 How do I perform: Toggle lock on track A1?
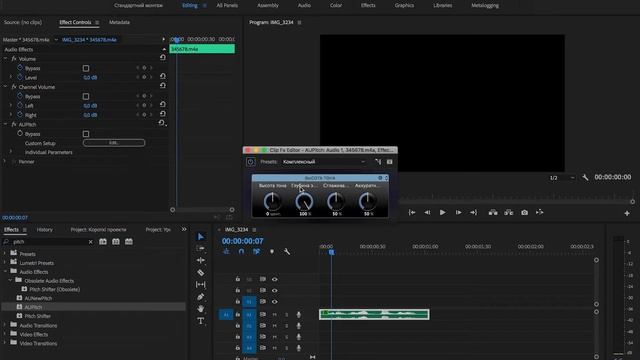tap(238, 315)
